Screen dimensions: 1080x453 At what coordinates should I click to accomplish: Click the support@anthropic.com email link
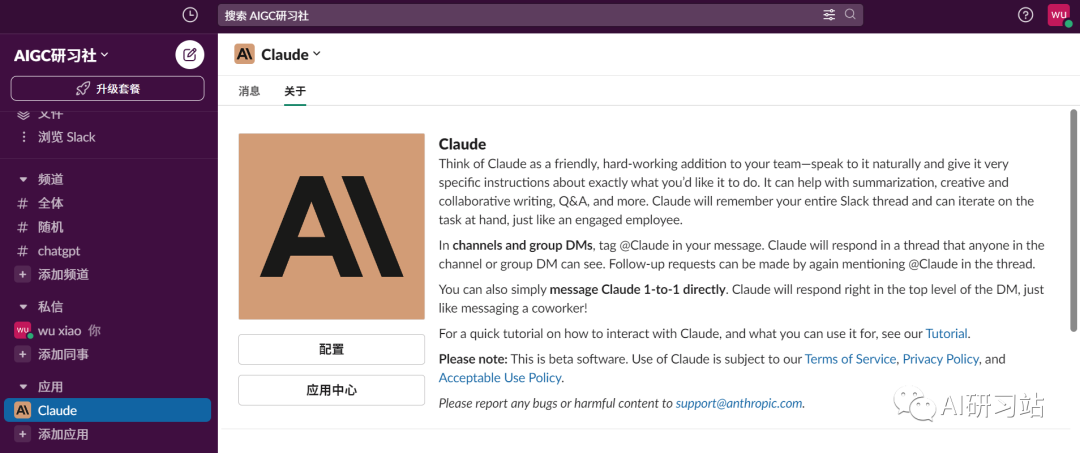point(738,403)
